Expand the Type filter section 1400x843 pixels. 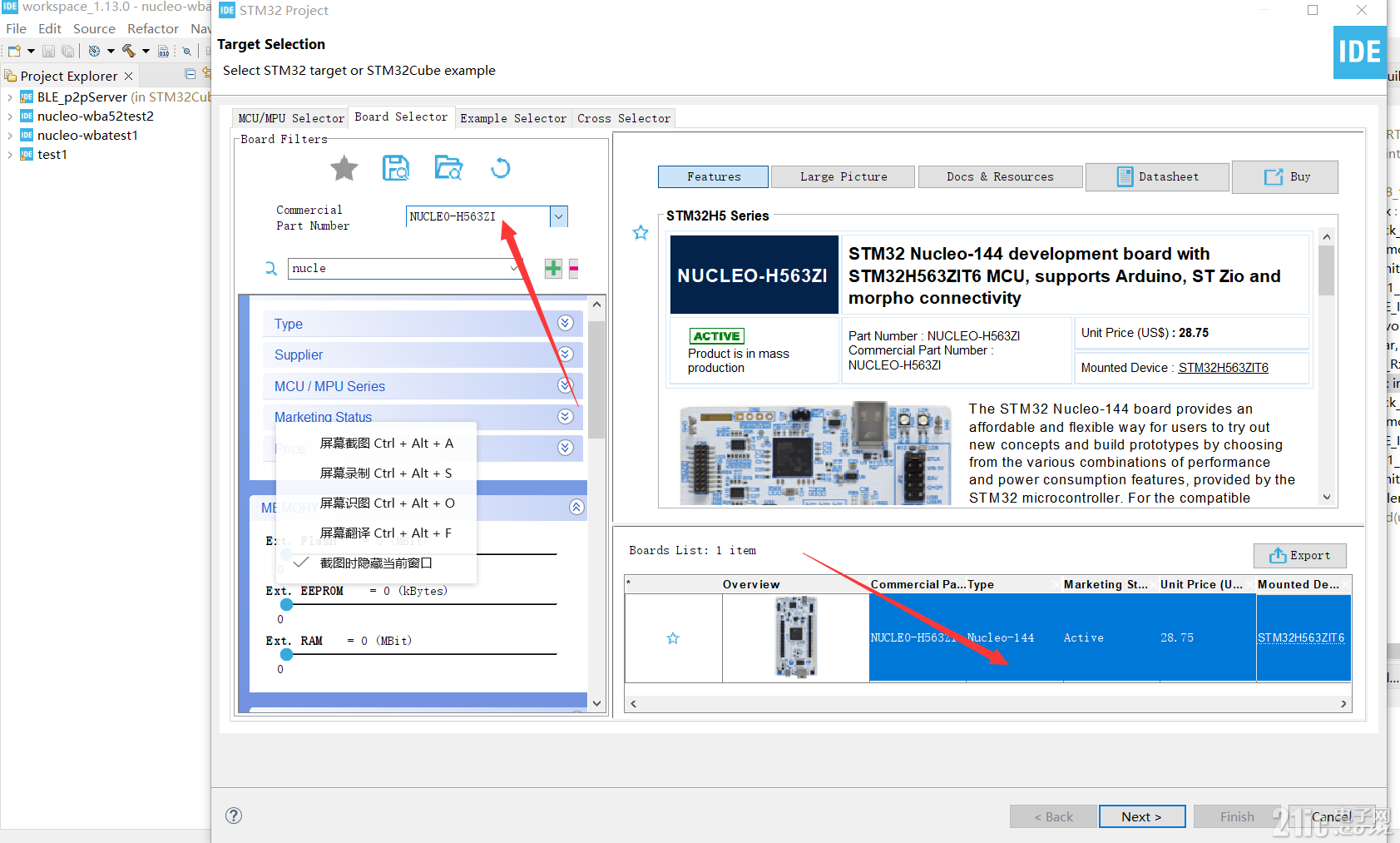[566, 323]
